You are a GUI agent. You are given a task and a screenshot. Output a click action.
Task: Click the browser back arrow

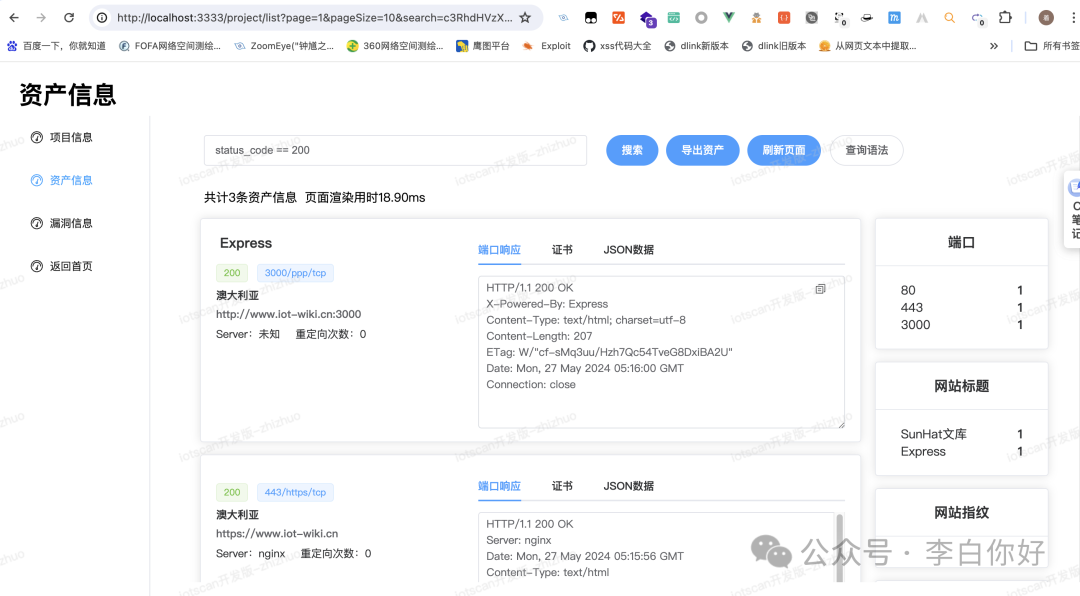tap(14, 17)
